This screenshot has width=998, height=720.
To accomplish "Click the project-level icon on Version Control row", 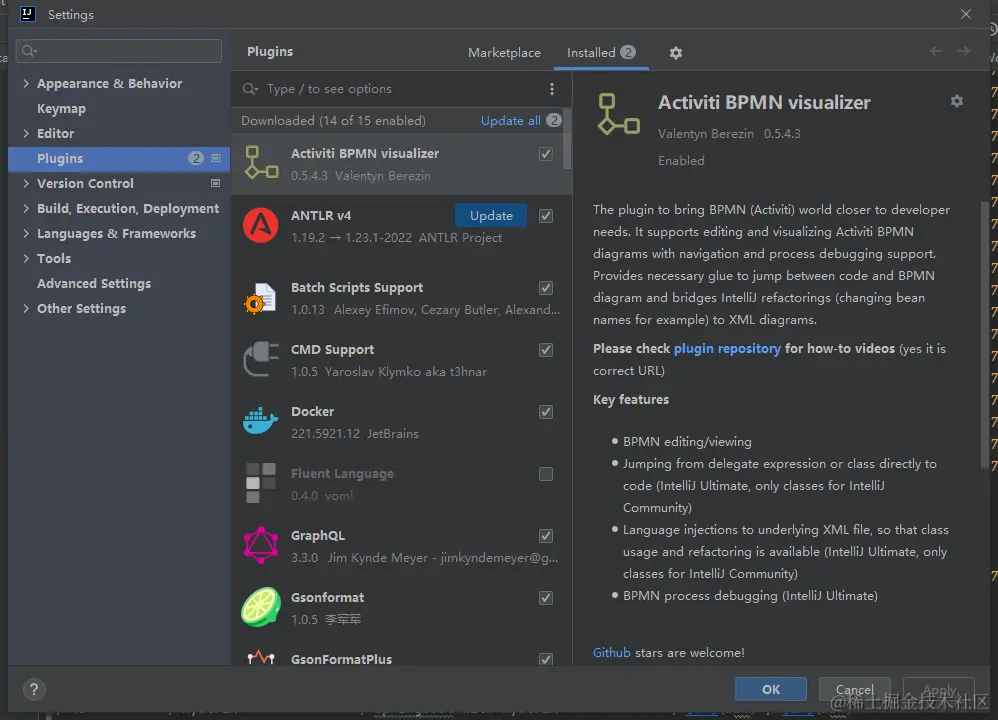I will click(x=216, y=183).
